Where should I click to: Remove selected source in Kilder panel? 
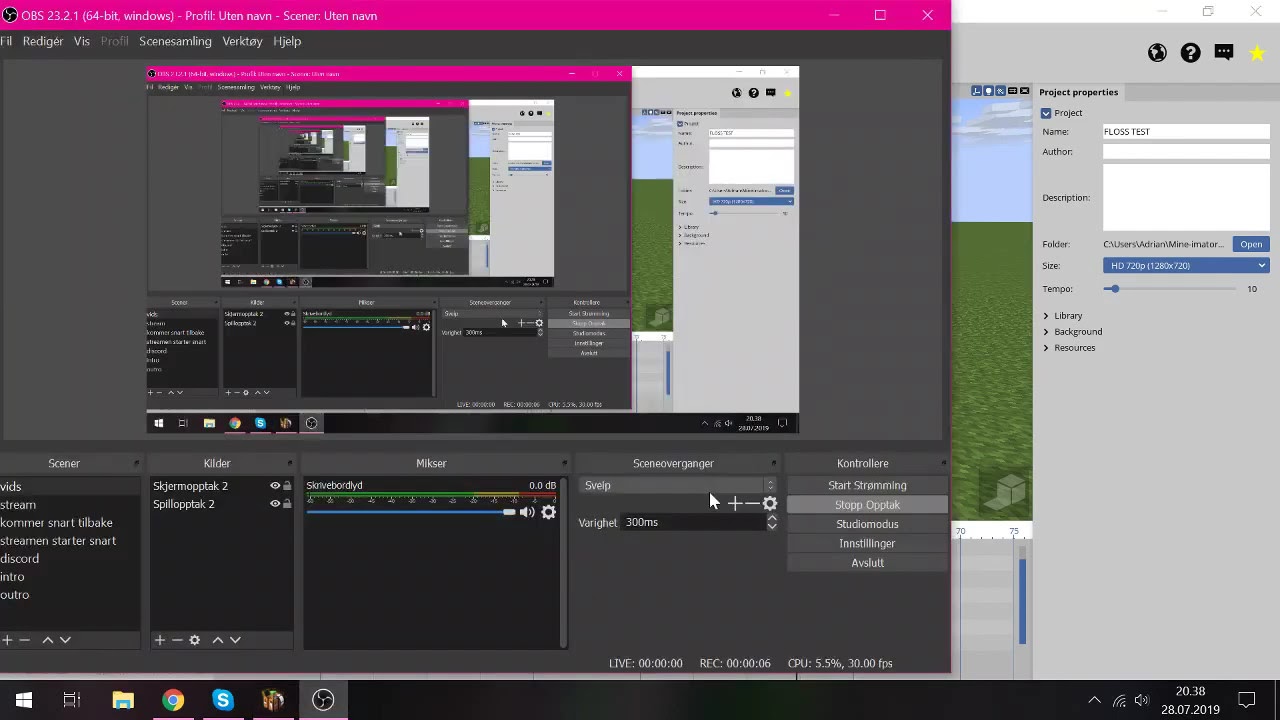point(177,640)
